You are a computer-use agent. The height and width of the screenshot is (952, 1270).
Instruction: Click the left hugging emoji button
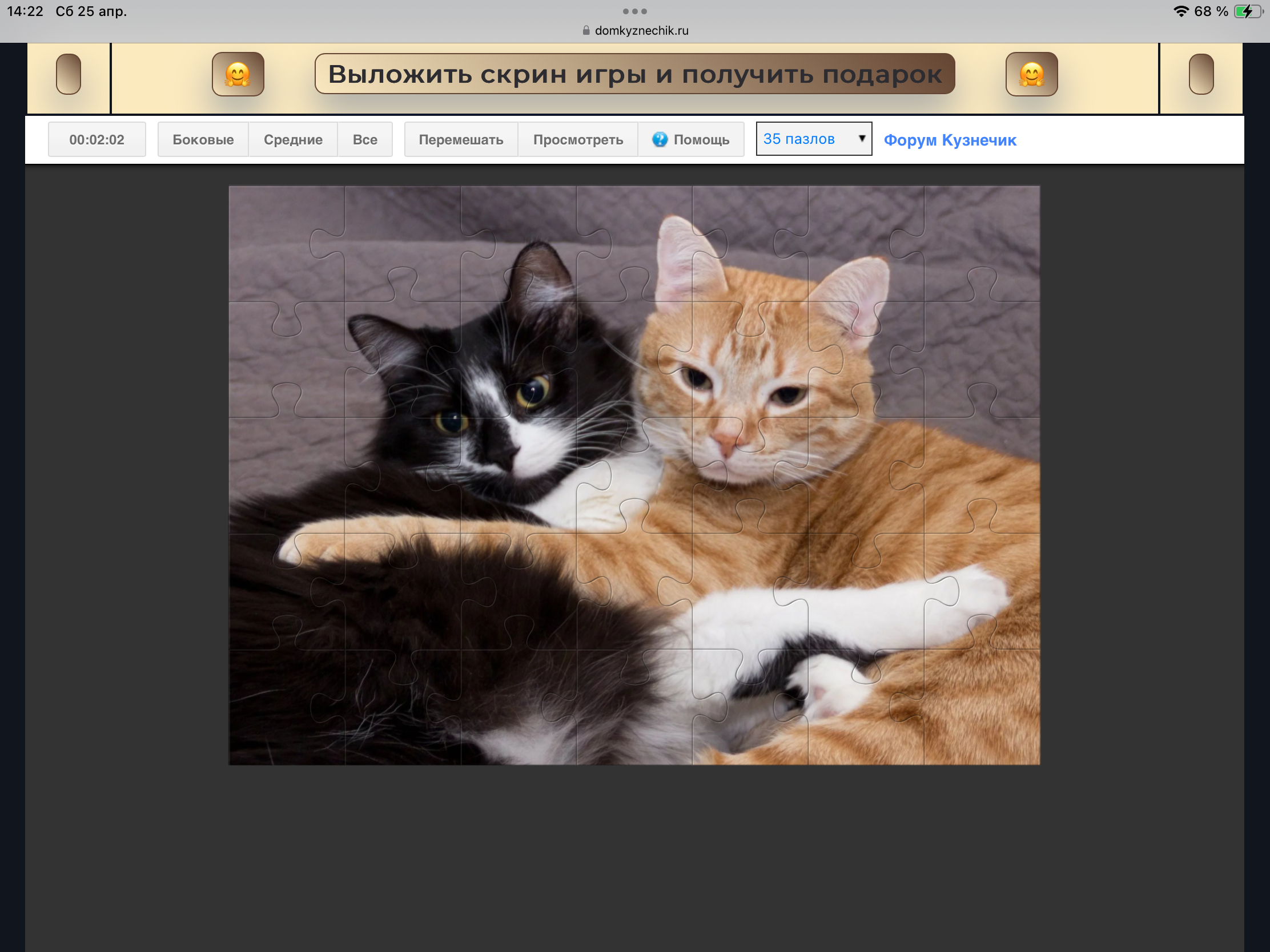click(x=238, y=74)
